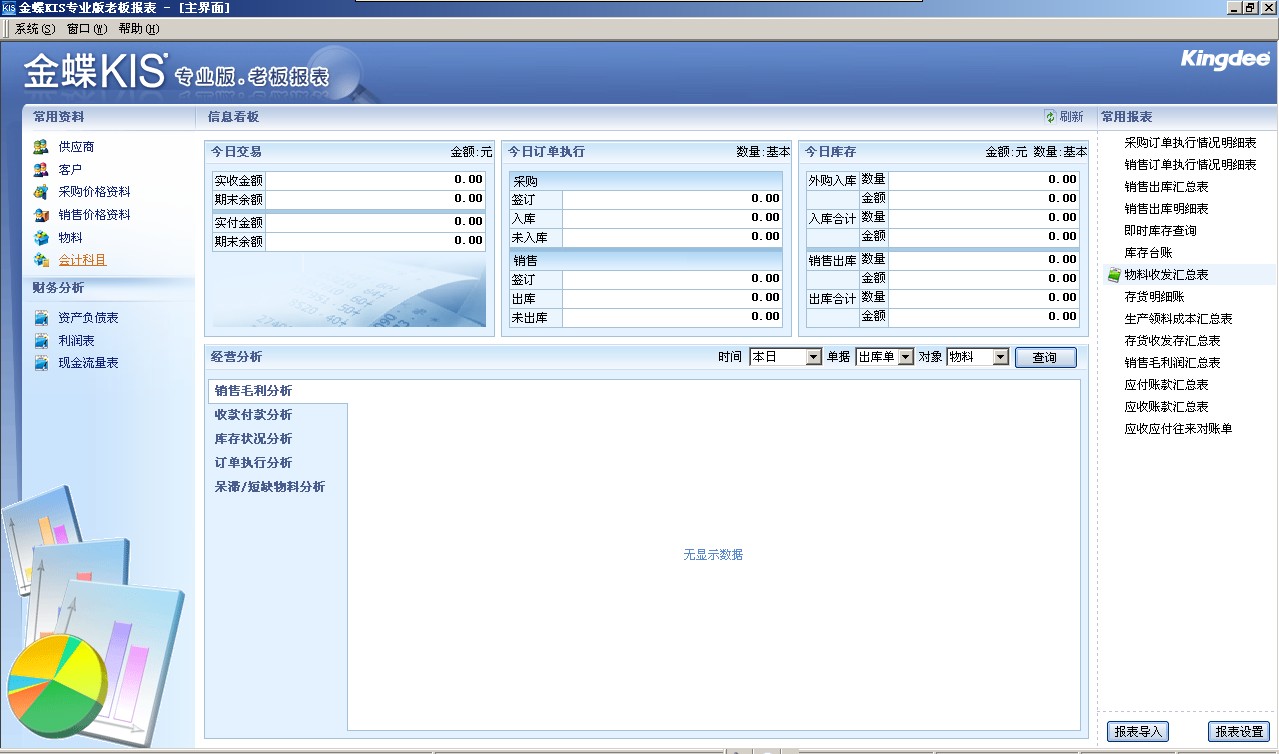Screen dimensions: 1279x754
Task: Click the 刷新 refresh link
Action: [1071, 117]
